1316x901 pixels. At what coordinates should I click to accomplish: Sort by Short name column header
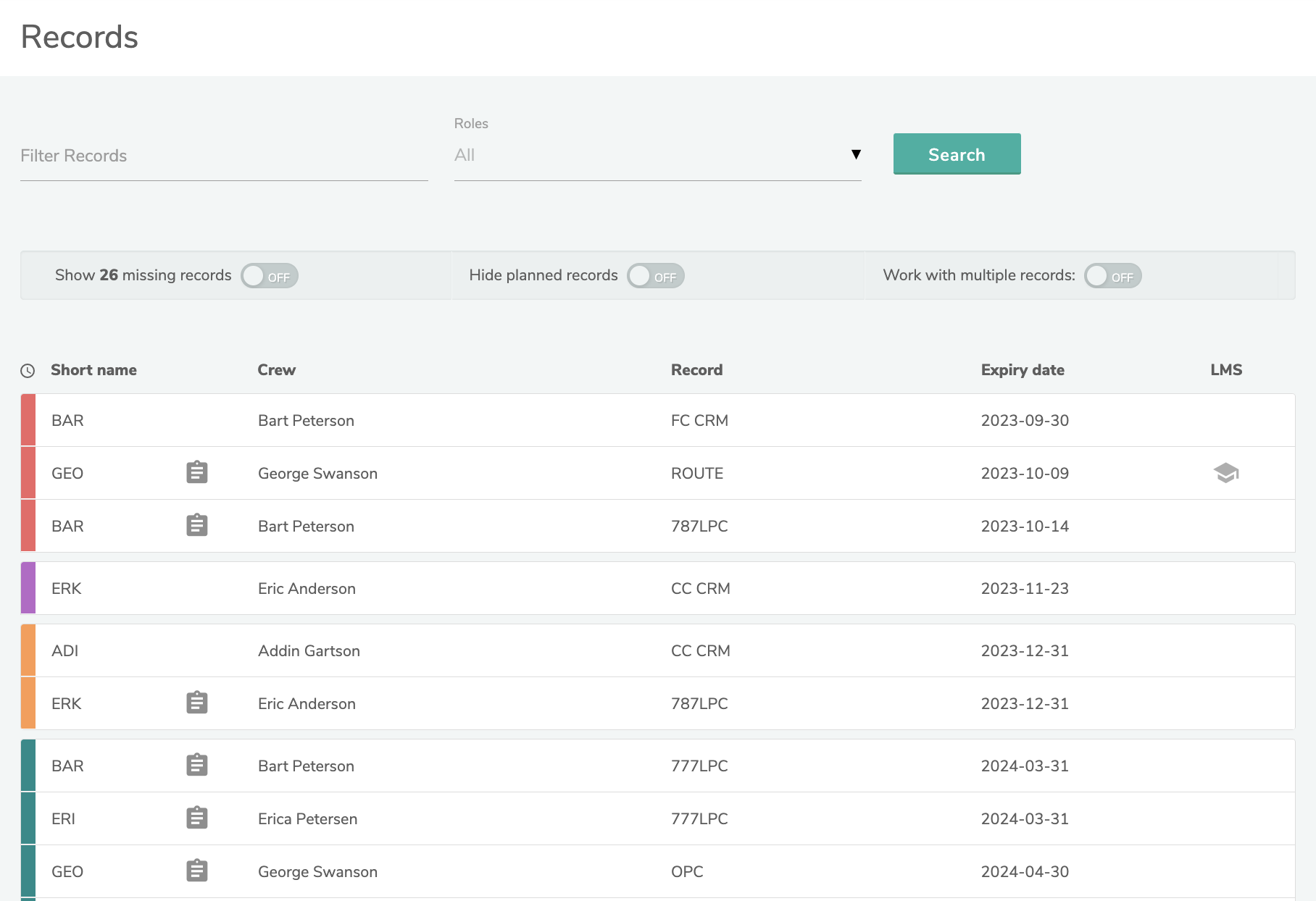click(93, 370)
